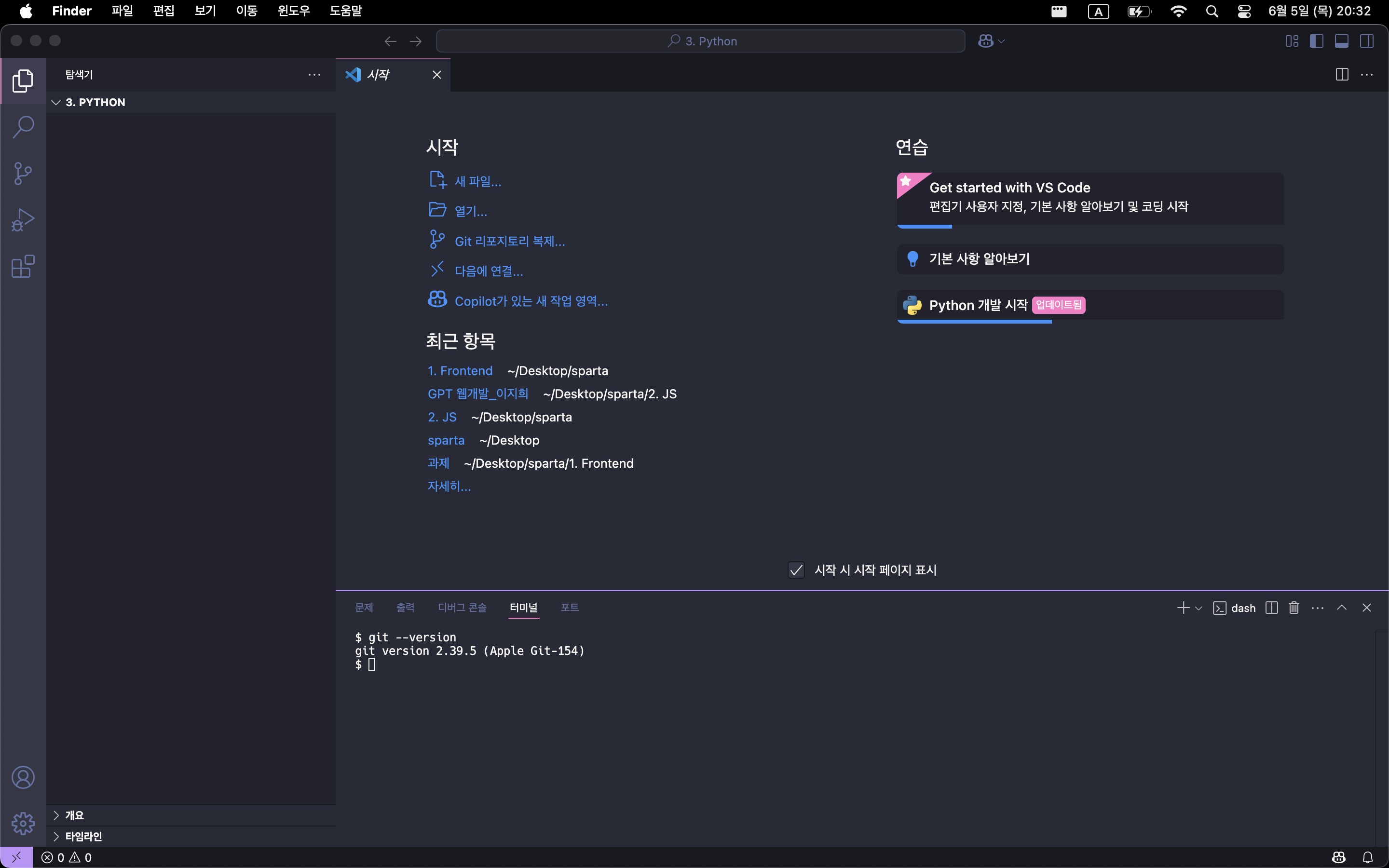Split the terminal pane
This screenshot has width=1389, height=868.
(1271, 608)
